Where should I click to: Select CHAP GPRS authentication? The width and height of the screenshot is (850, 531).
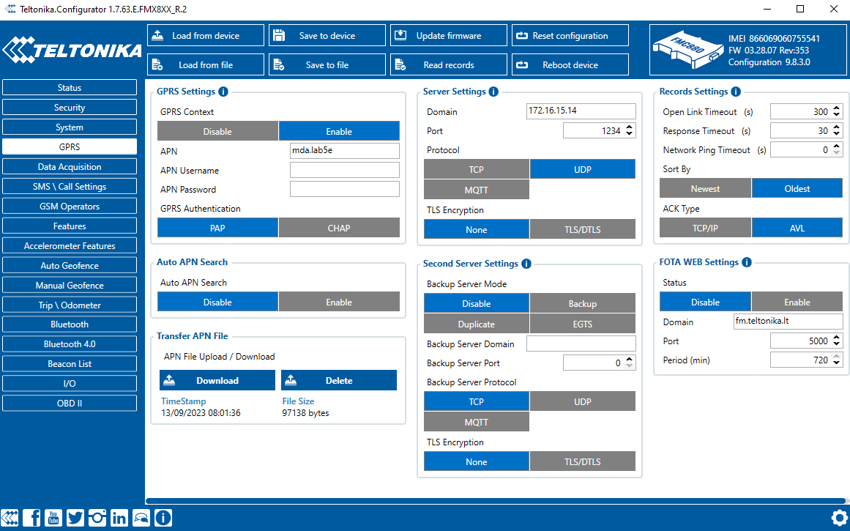pyautogui.click(x=339, y=228)
